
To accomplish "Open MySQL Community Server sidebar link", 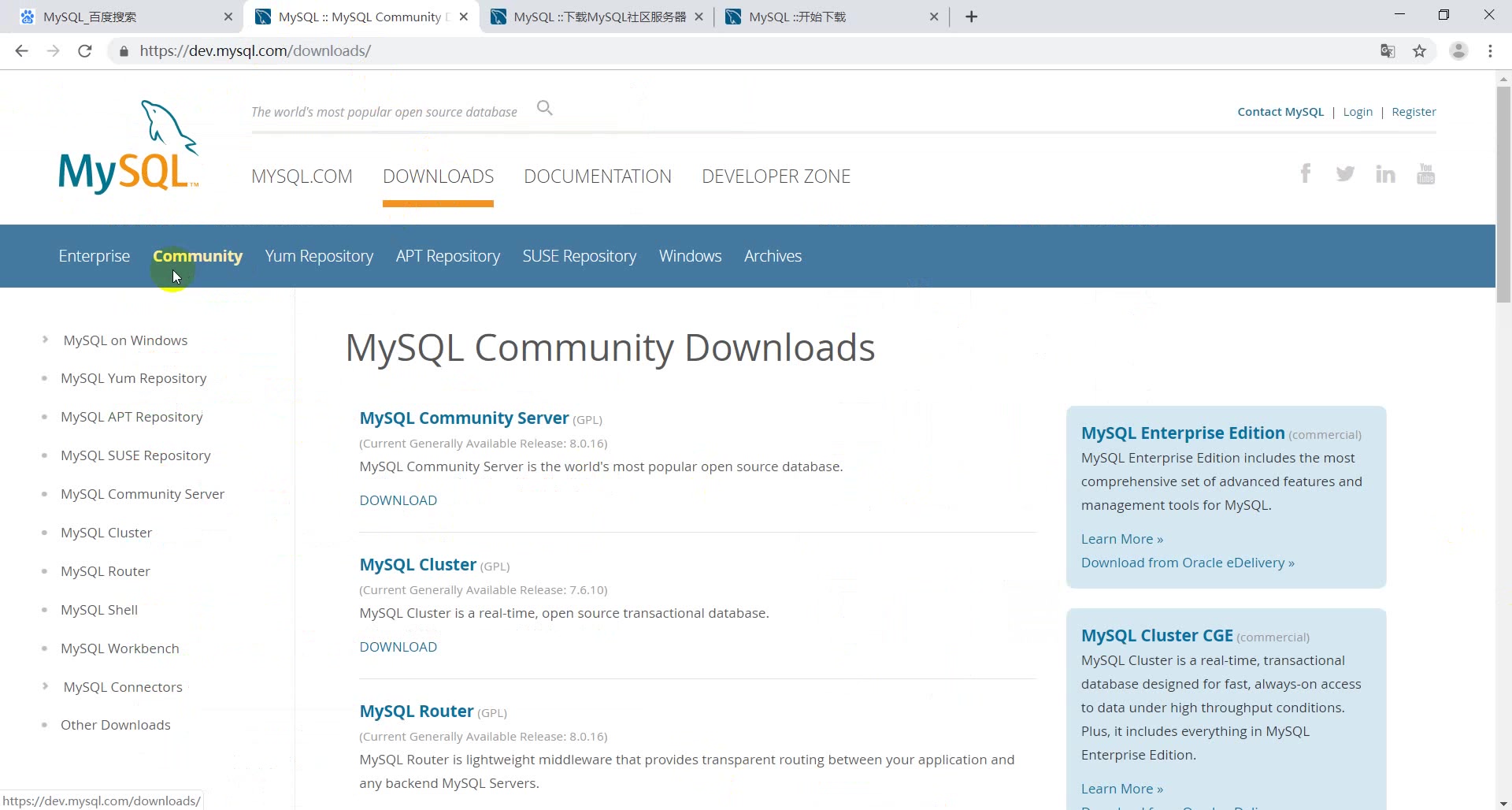I will click(143, 494).
